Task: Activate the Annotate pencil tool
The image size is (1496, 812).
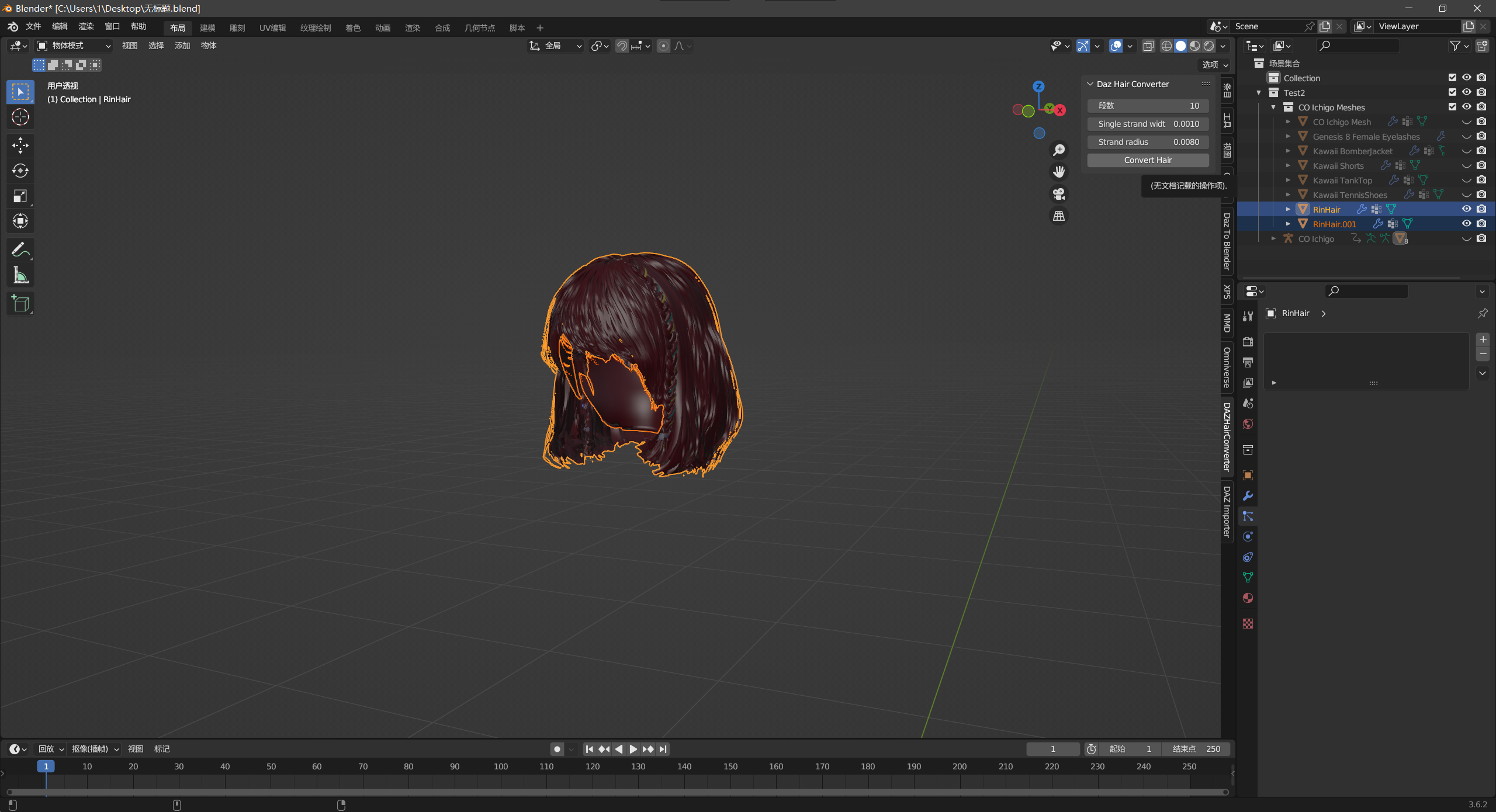Action: [x=20, y=250]
